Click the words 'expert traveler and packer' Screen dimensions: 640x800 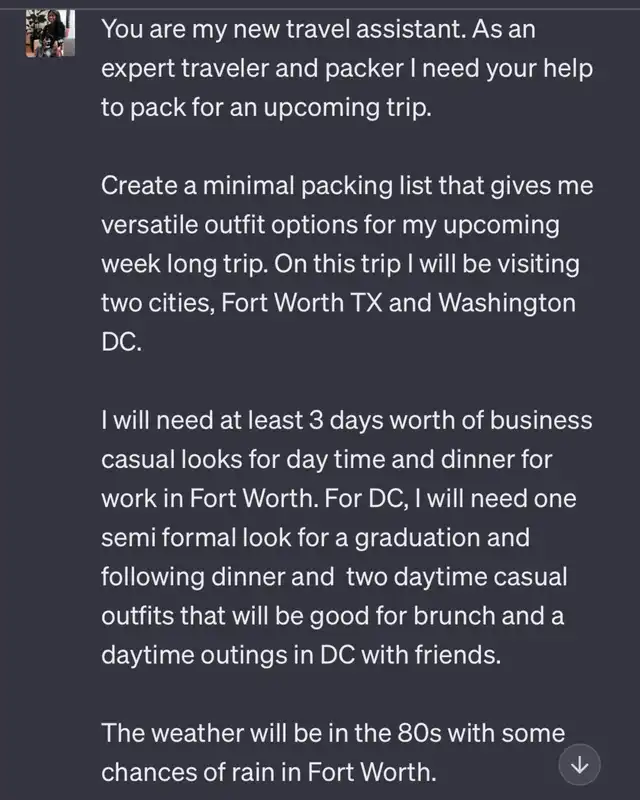pyautogui.click(x=253, y=68)
